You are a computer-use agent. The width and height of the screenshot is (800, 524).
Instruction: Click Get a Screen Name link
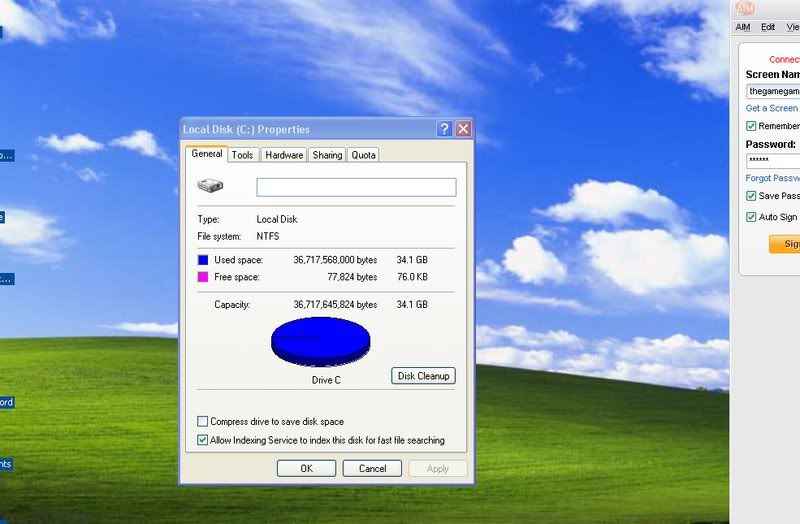click(x=772, y=108)
